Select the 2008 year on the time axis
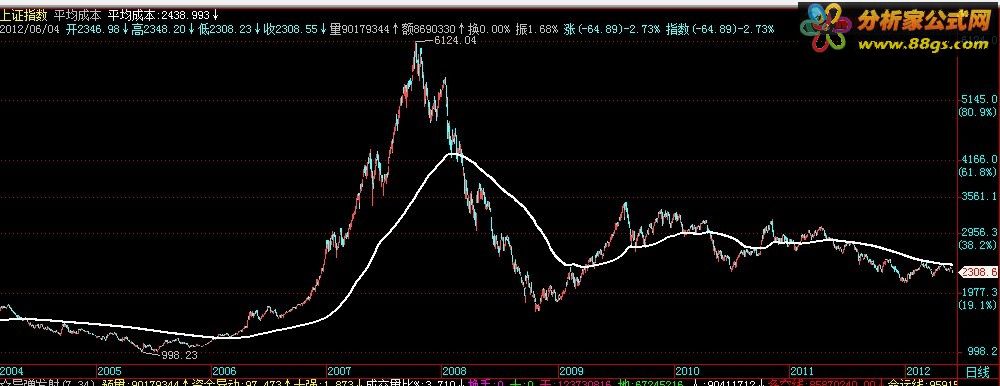 (456, 371)
